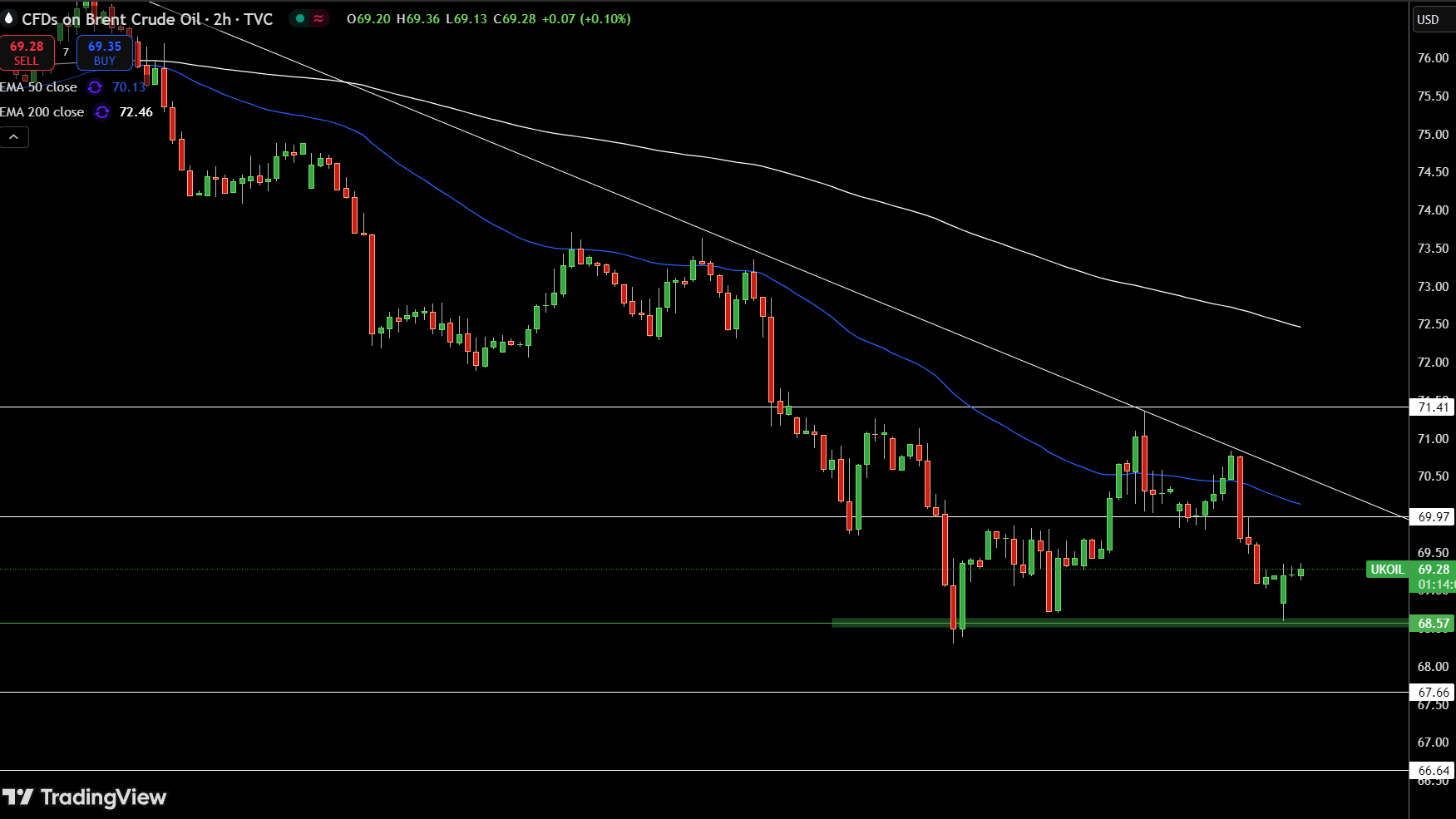This screenshot has height=819, width=1456.
Task: Click the 72.50 price axis label
Action: pos(1433,323)
